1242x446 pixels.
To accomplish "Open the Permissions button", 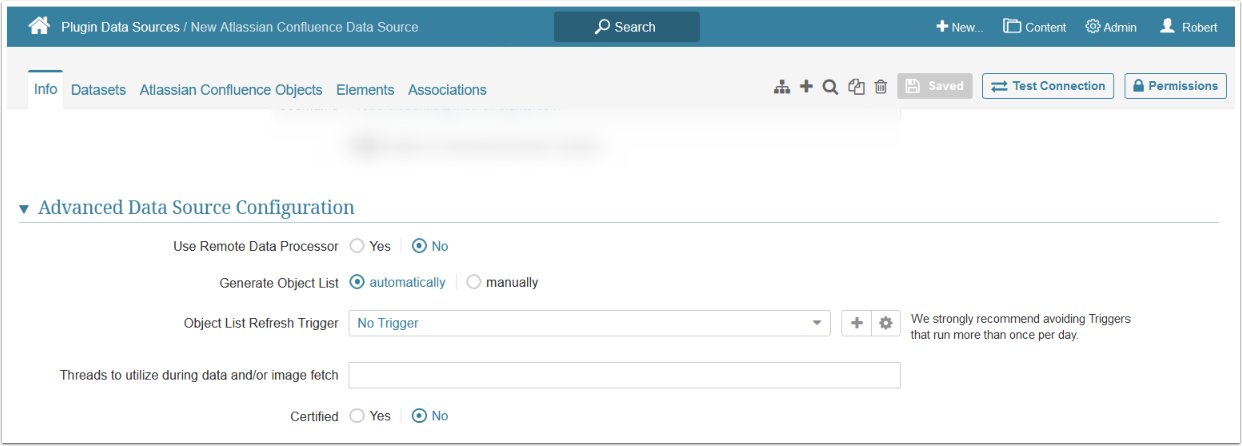I will tap(1175, 86).
